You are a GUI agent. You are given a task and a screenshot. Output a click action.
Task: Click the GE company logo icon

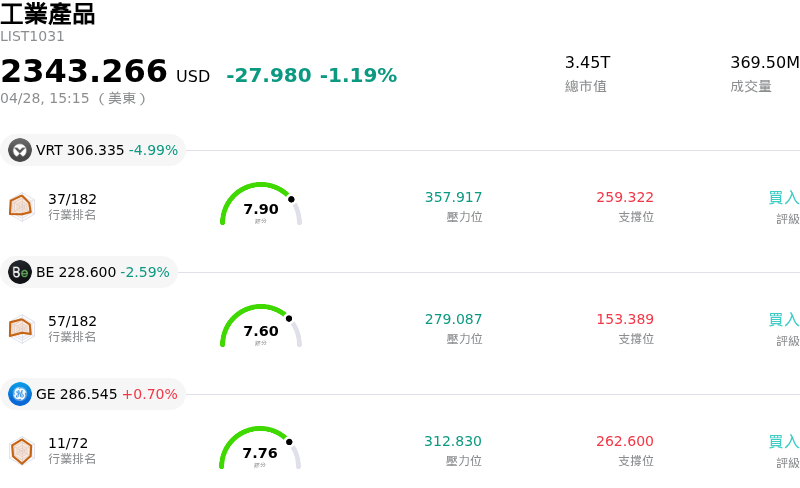coord(20,394)
